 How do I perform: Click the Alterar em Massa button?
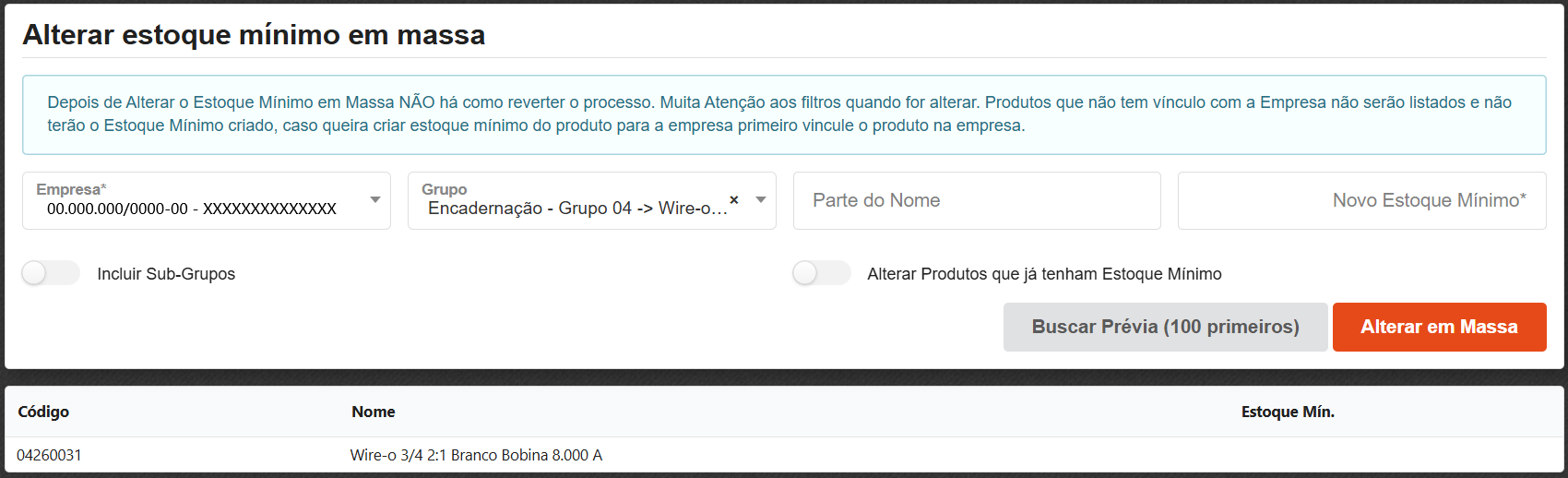pos(1439,327)
